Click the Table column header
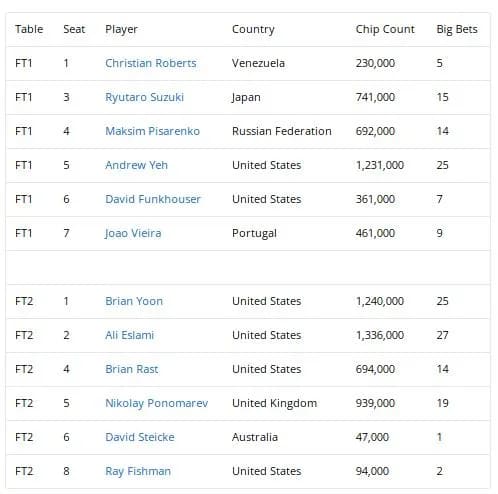This screenshot has width=498, height=494. pos(29,29)
